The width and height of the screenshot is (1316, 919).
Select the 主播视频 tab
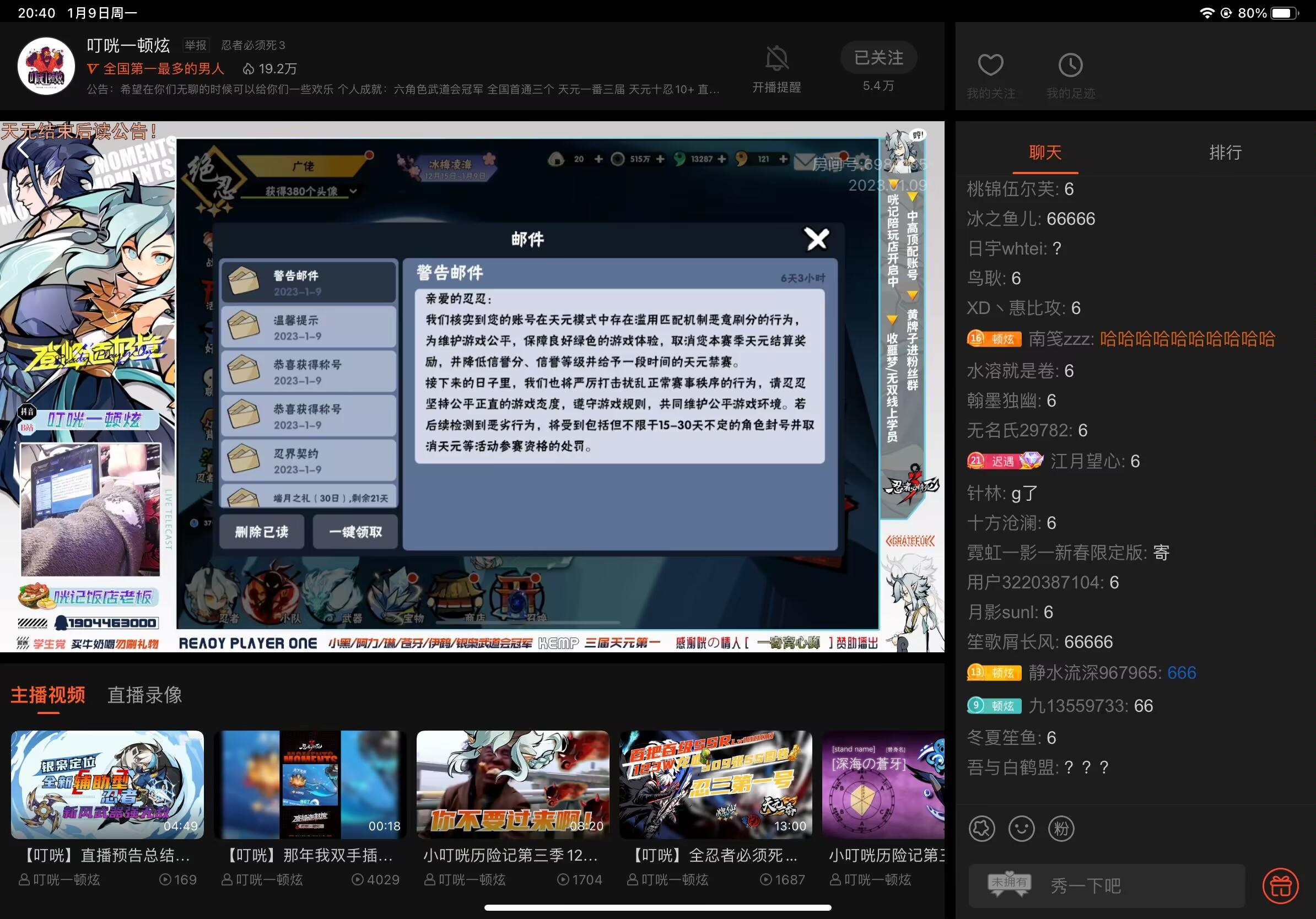tap(48, 695)
